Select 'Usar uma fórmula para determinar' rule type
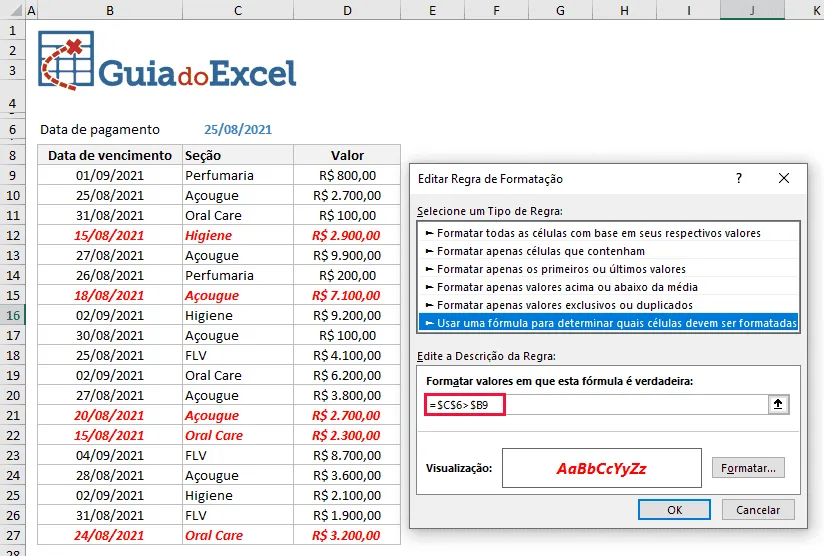 609,323
